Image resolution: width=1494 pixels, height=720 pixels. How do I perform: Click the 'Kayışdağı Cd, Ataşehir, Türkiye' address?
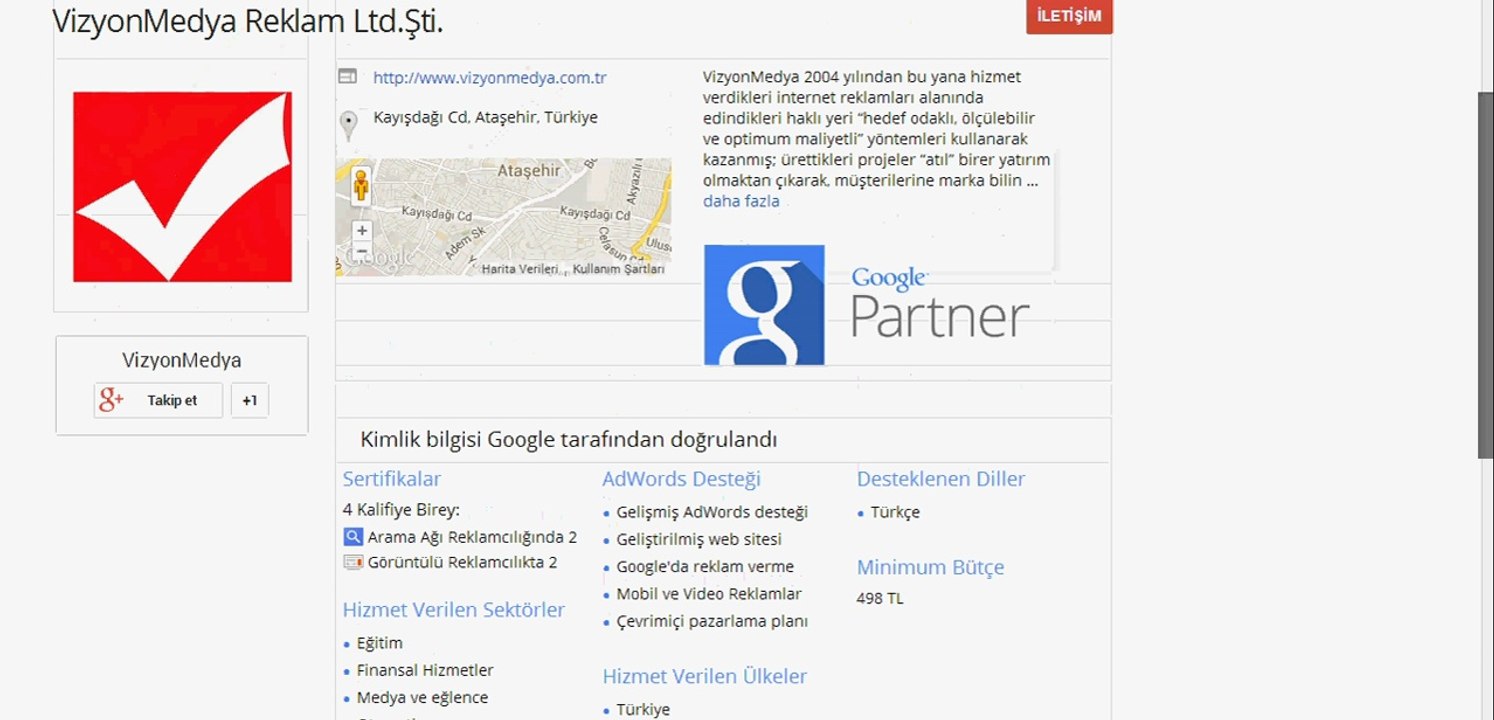(x=485, y=117)
